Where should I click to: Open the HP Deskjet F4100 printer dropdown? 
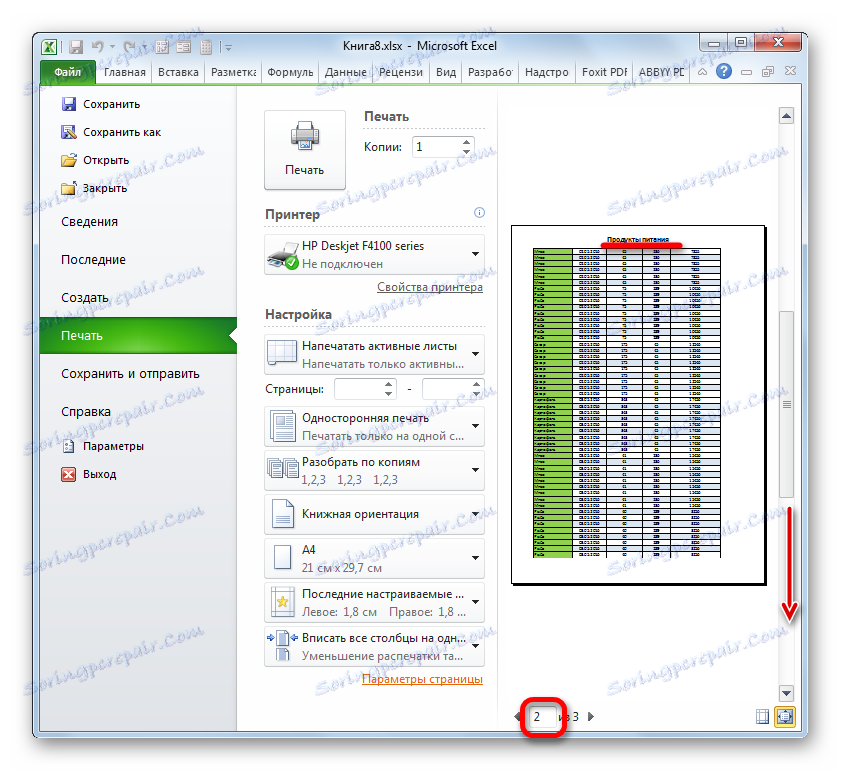point(374,254)
